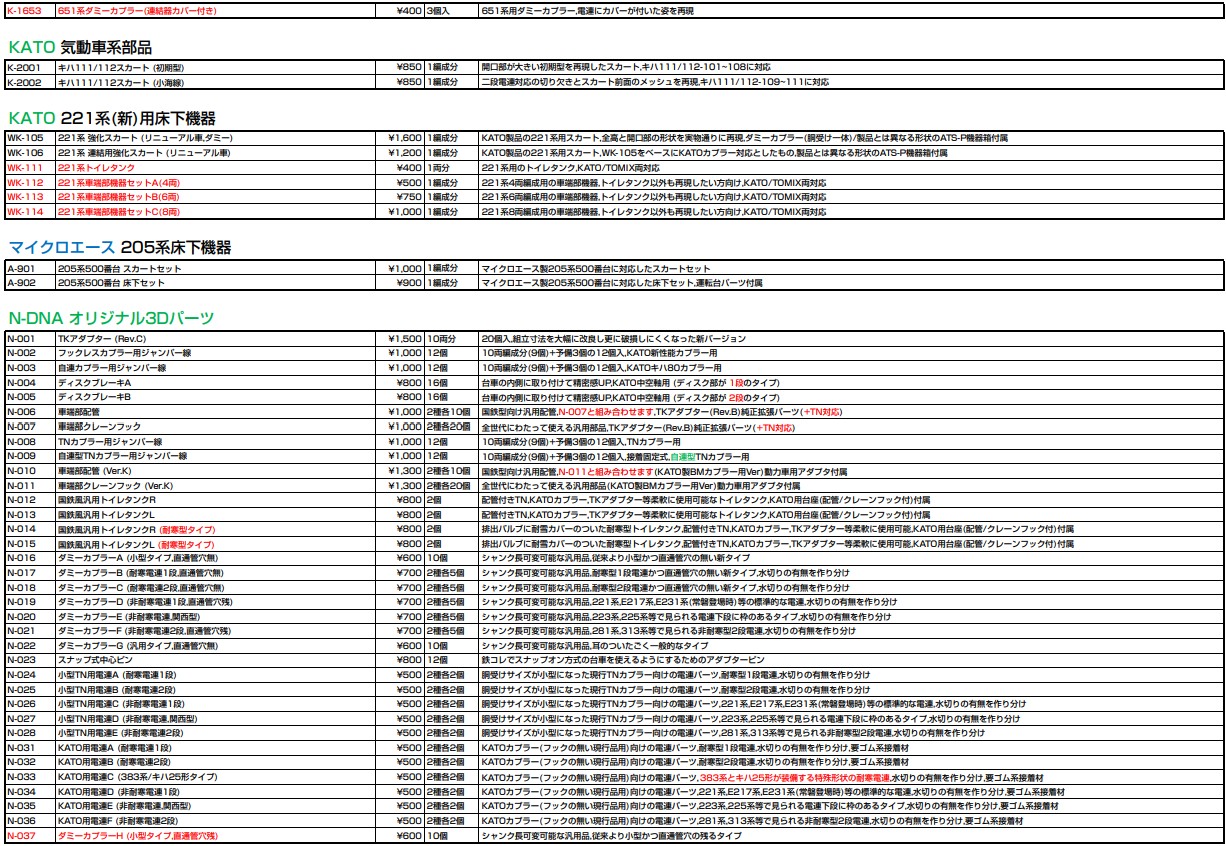Image resolution: width=1226 pixels, height=846 pixels.
Task: Click the '12個' quantity in N-023 row
Action: [438, 660]
